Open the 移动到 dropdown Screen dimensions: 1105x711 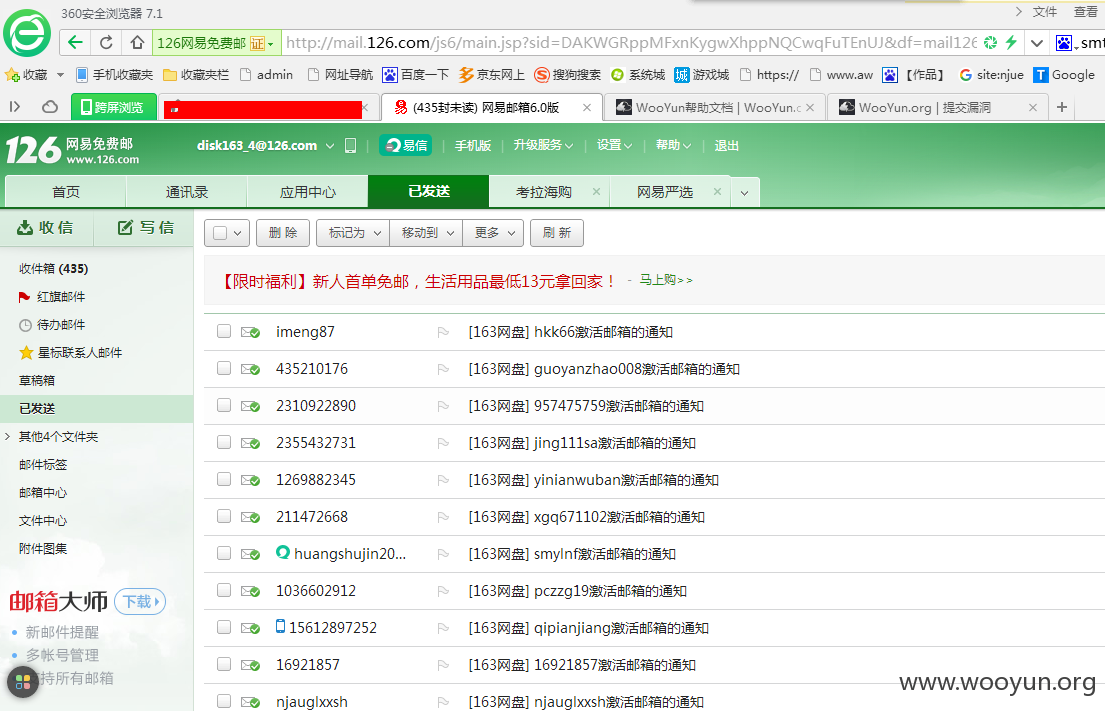click(x=426, y=233)
